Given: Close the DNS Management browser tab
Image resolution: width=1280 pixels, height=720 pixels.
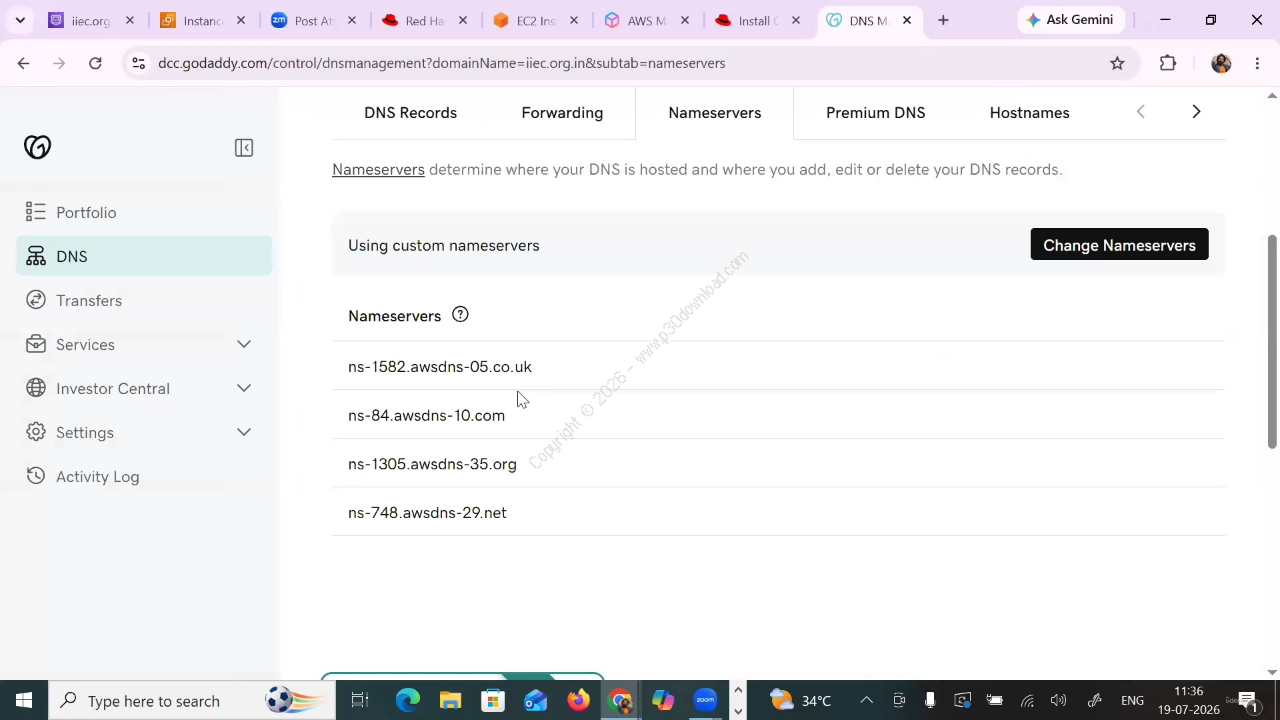Looking at the screenshot, I should click(x=907, y=20).
